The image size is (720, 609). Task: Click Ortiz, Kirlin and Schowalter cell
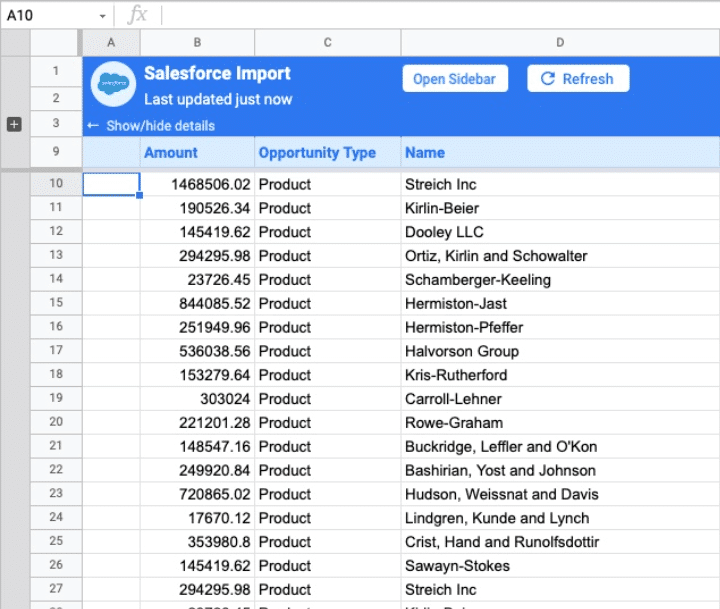point(560,256)
